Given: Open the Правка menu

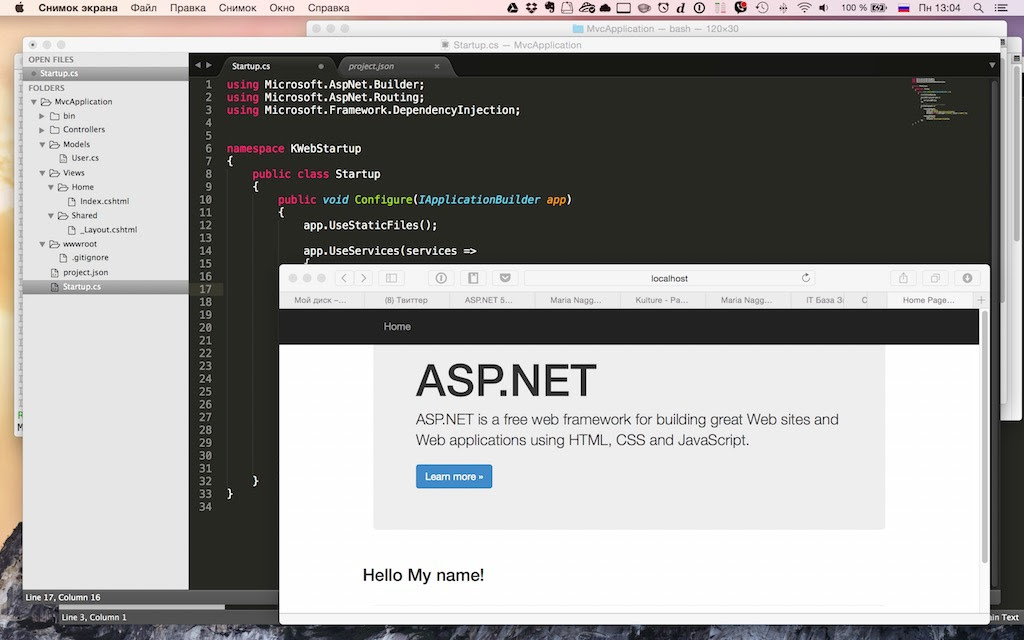Looking at the screenshot, I should (187, 8).
